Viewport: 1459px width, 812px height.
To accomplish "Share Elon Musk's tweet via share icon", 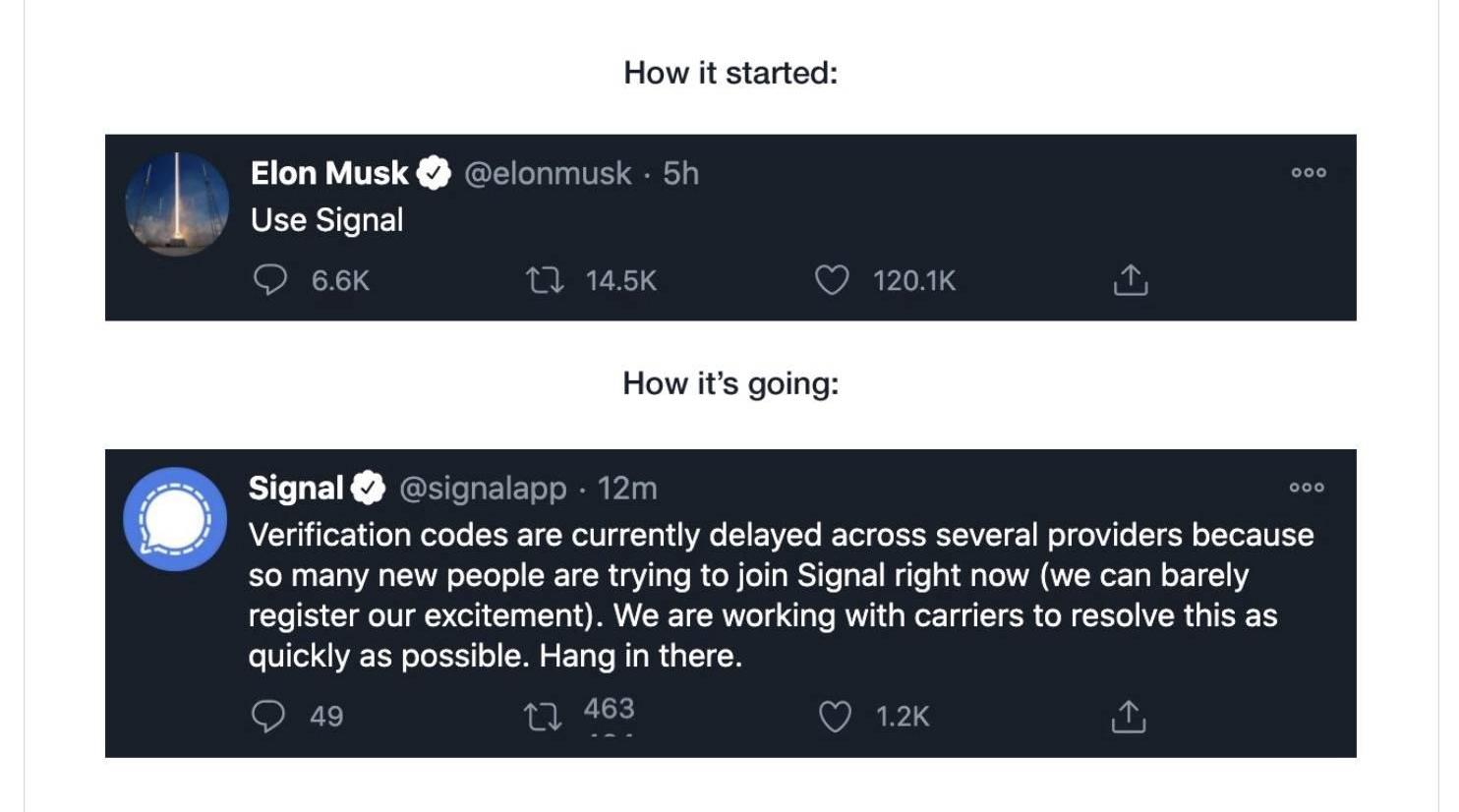I will [x=1131, y=281].
